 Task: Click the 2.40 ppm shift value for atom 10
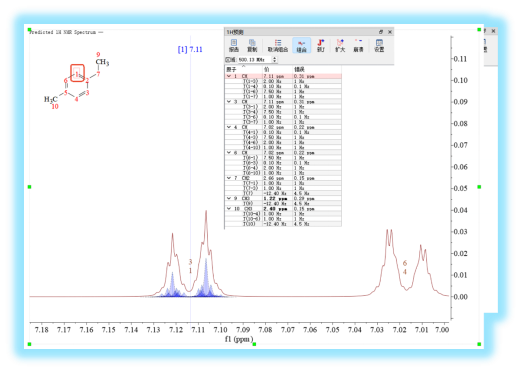tap(276, 209)
